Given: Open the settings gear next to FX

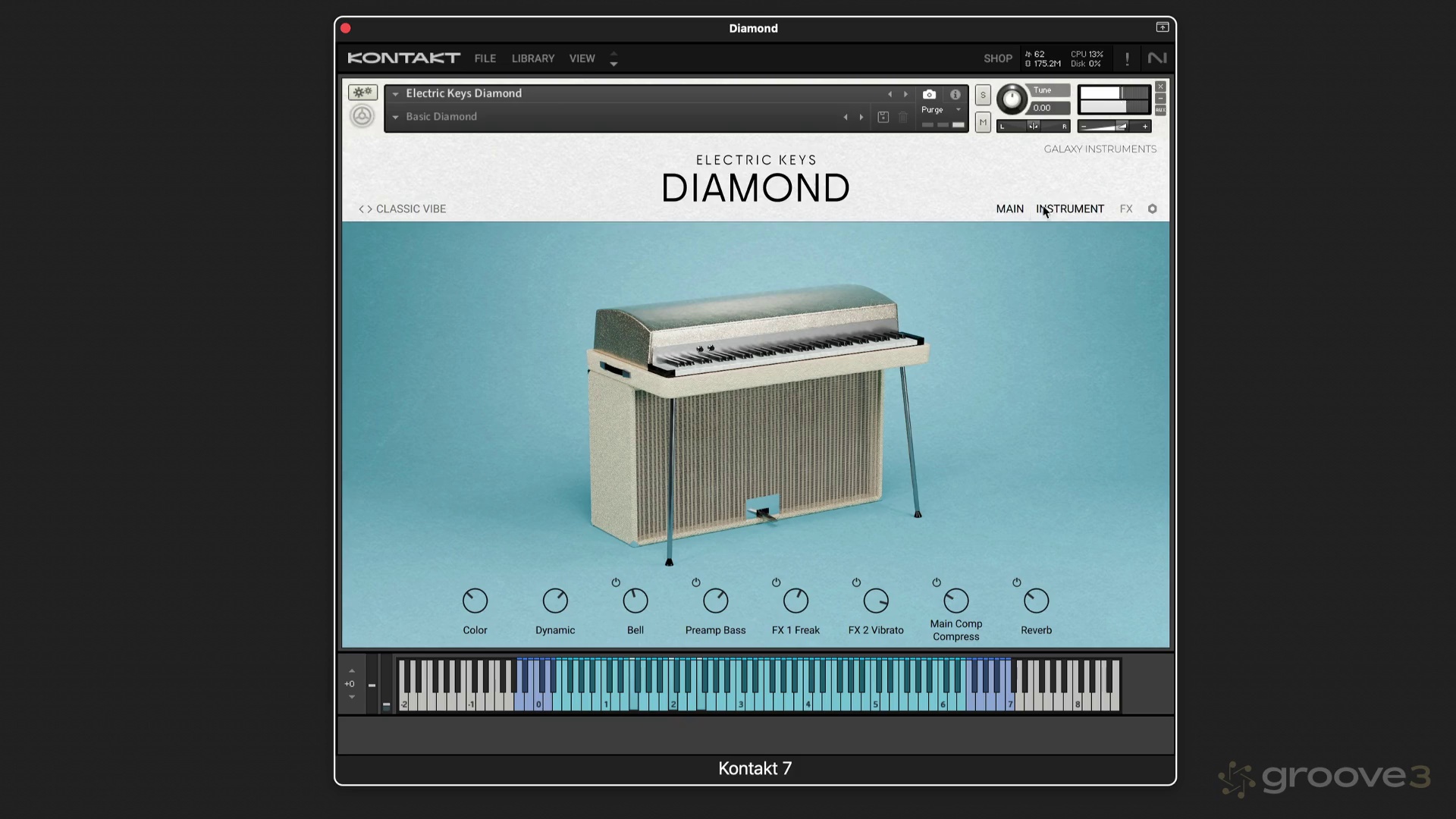Looking at the screenshot, I should coord(1152,209).
